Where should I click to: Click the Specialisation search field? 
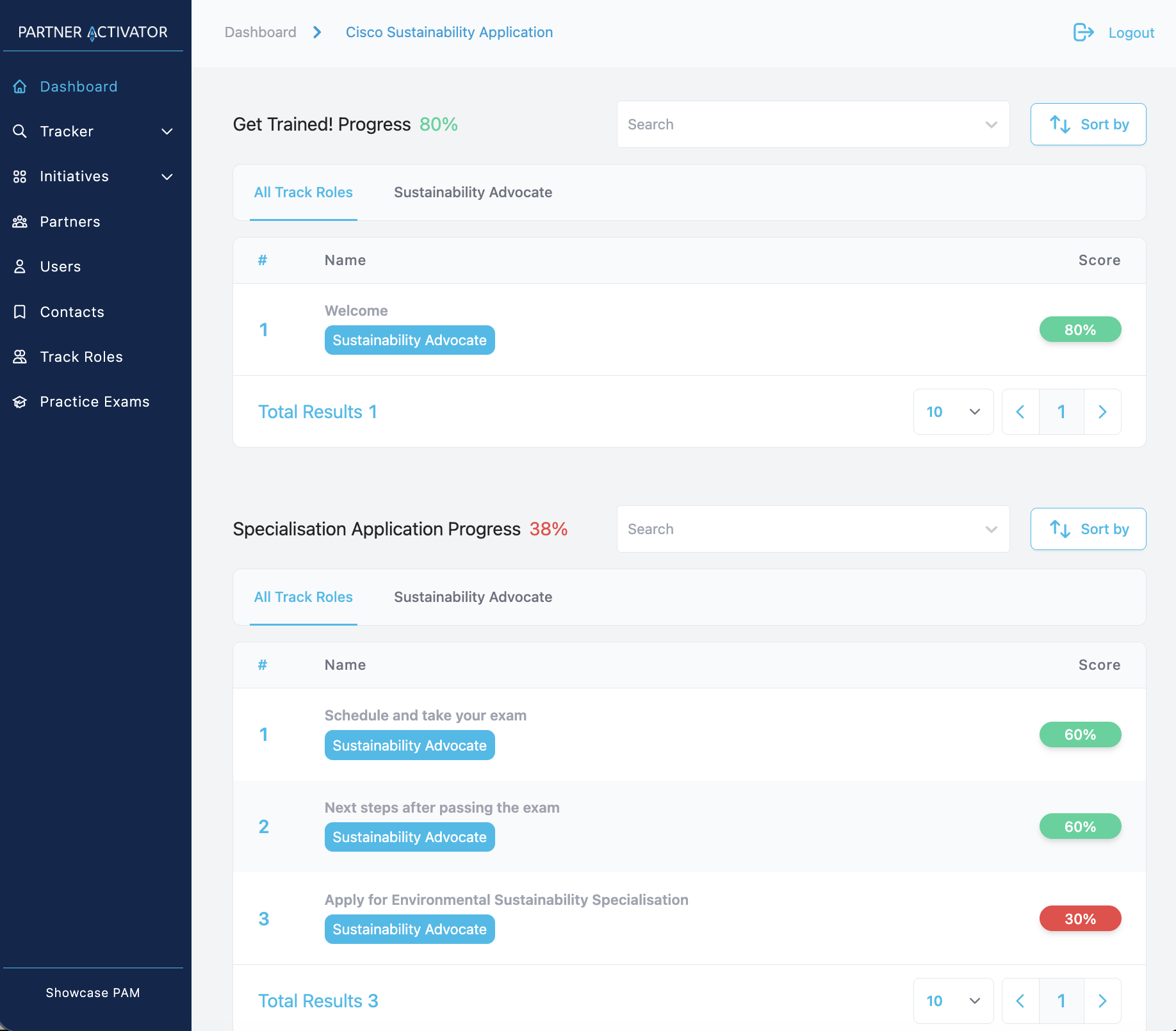click(813, 529)
